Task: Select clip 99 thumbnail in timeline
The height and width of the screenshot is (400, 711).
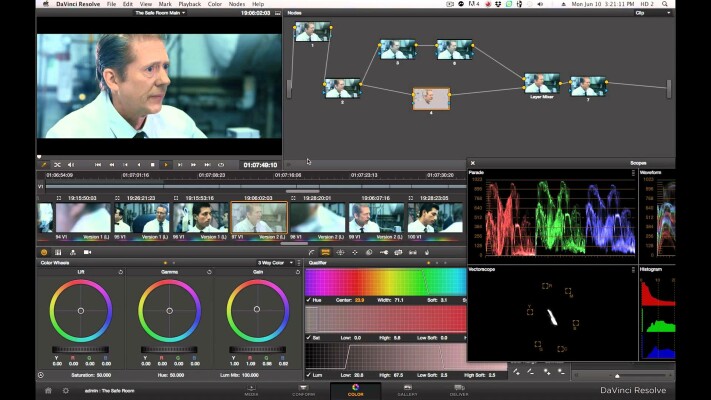Action: 376,218
